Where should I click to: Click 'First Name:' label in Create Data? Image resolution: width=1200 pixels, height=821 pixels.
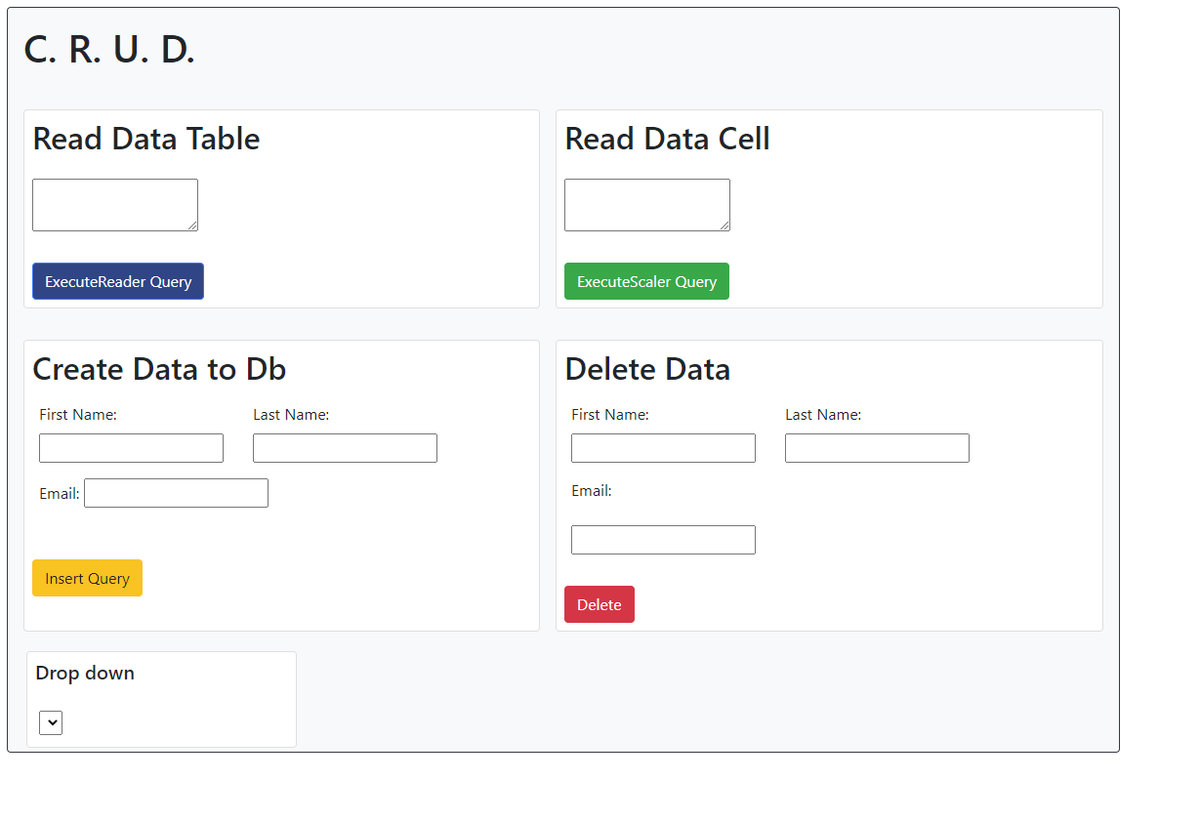[x=78, y=415]
